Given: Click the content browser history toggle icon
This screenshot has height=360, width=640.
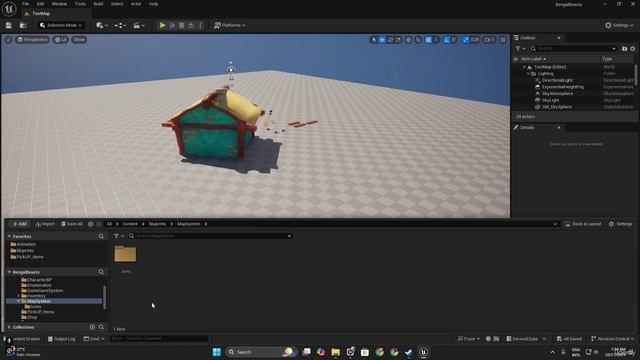Looking at the screenshot, I should point(91,224).
